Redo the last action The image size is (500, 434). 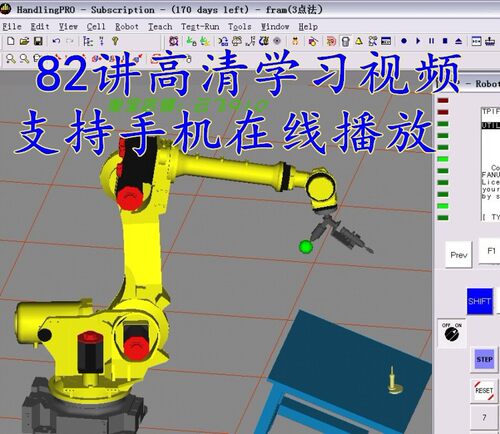[70, 41]
